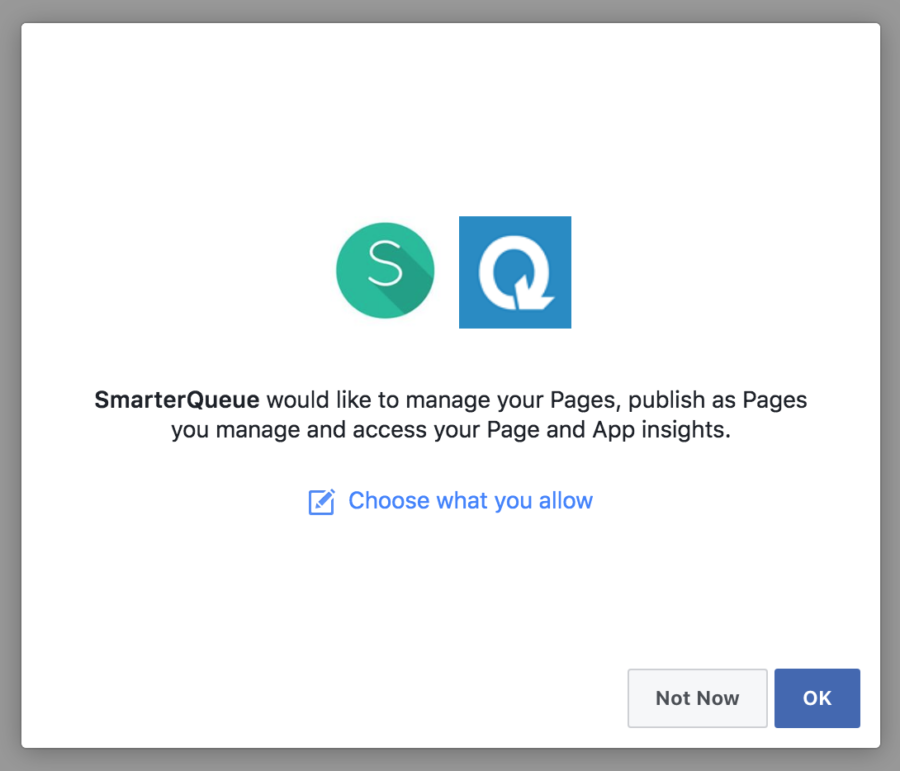Approve SmarterQueue's page access request
Image resolution: width=900 pixels, height=771 pixels.
point(817,698)
